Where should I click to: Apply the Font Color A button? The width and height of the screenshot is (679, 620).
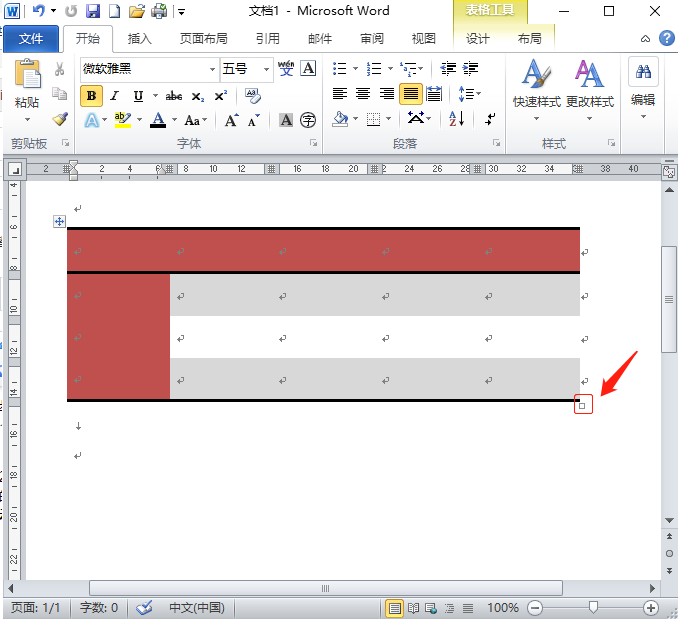(x=158, y=120)
